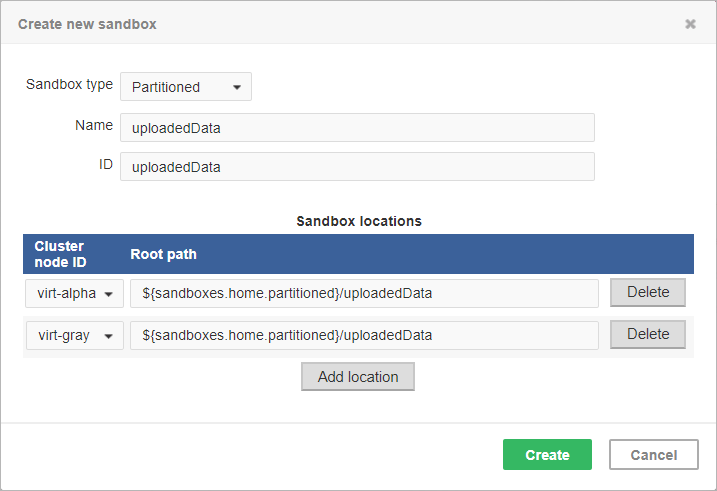Click the Create new sandbox title bar
The height and width of the screenshot is (491, 717).
pos(300,24)
